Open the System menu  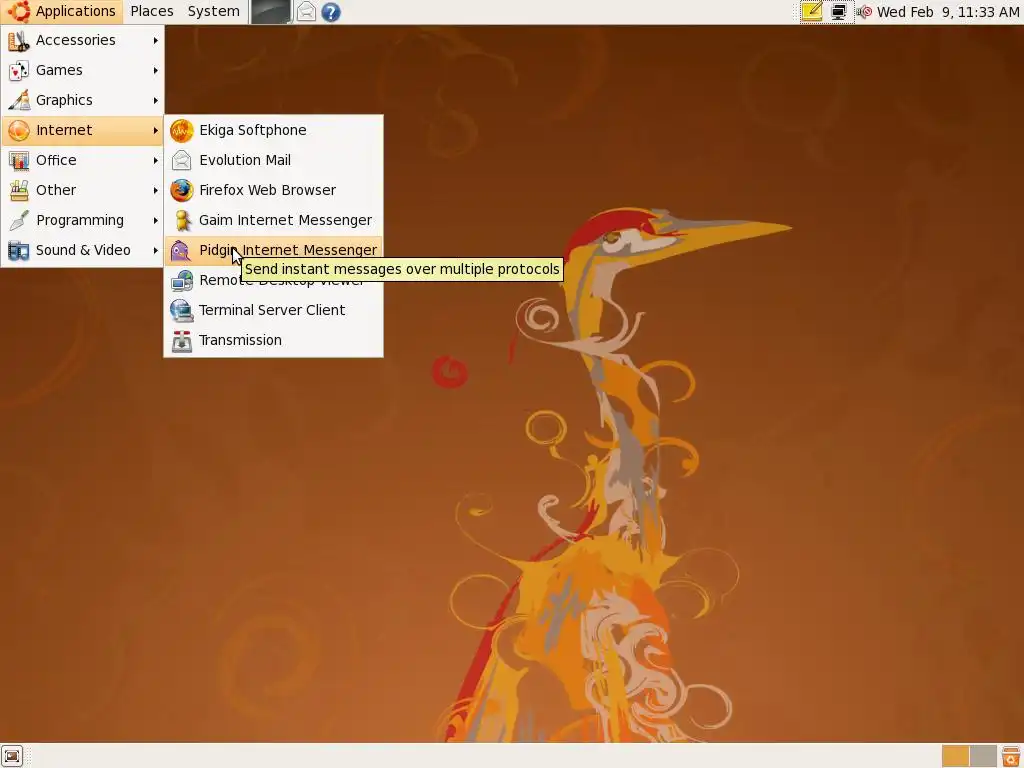[x=214, y=12]
